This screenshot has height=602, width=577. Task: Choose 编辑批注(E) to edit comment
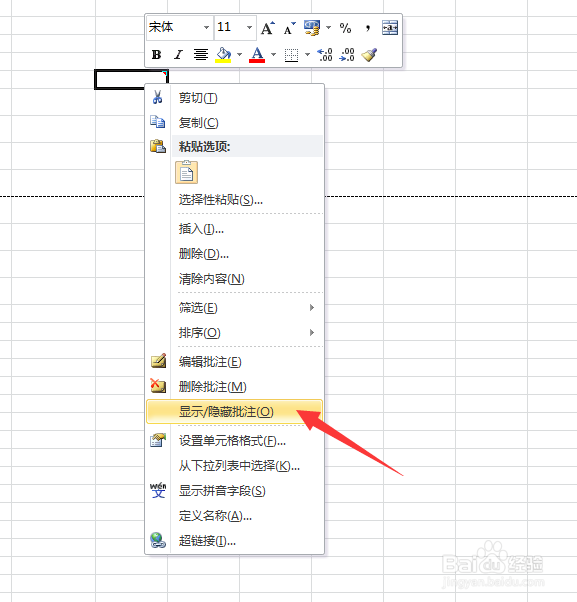point(235,362)
